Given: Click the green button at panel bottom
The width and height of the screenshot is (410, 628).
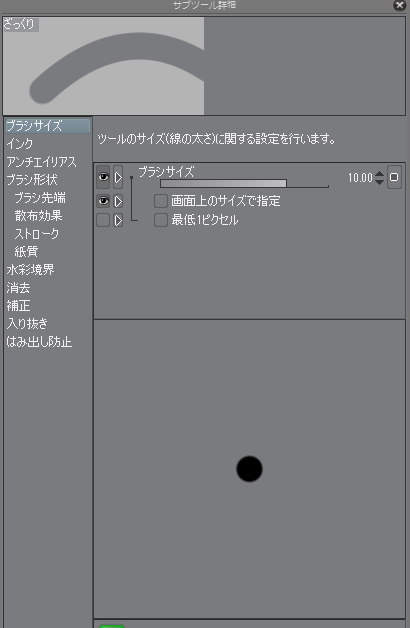Looking at the screenshot, I should tap(112, 626).
